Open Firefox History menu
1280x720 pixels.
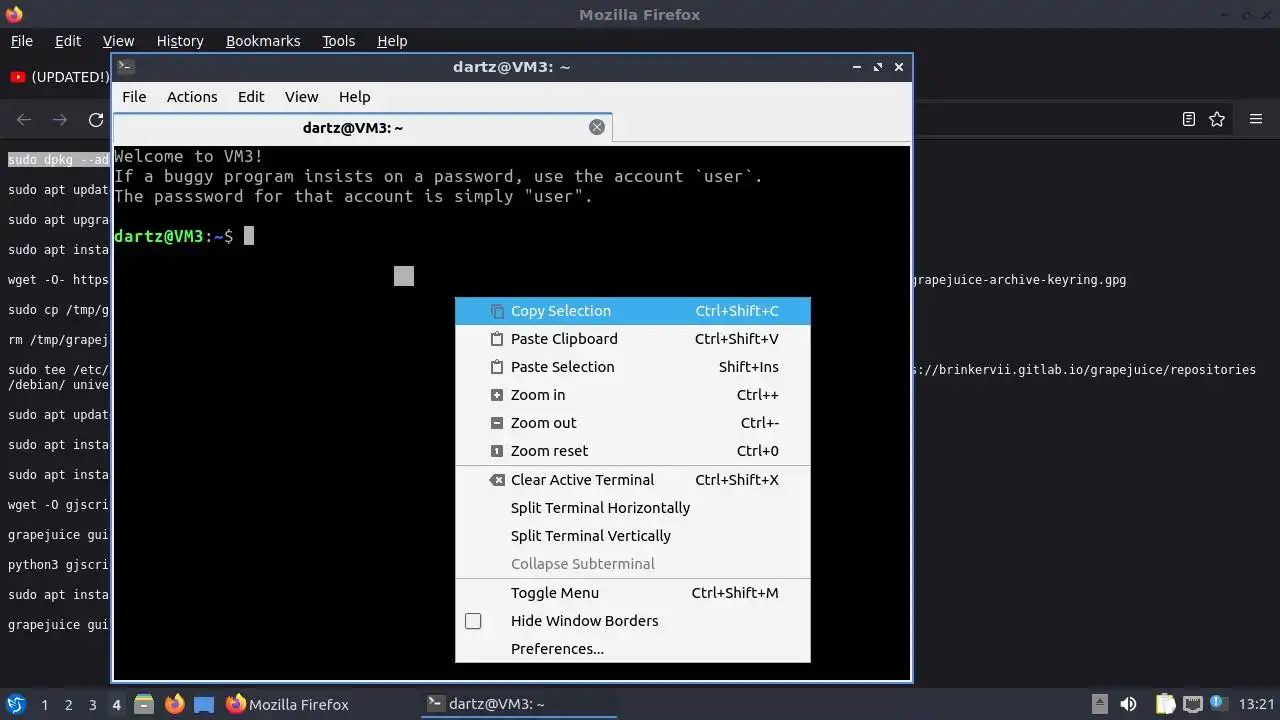180,41
